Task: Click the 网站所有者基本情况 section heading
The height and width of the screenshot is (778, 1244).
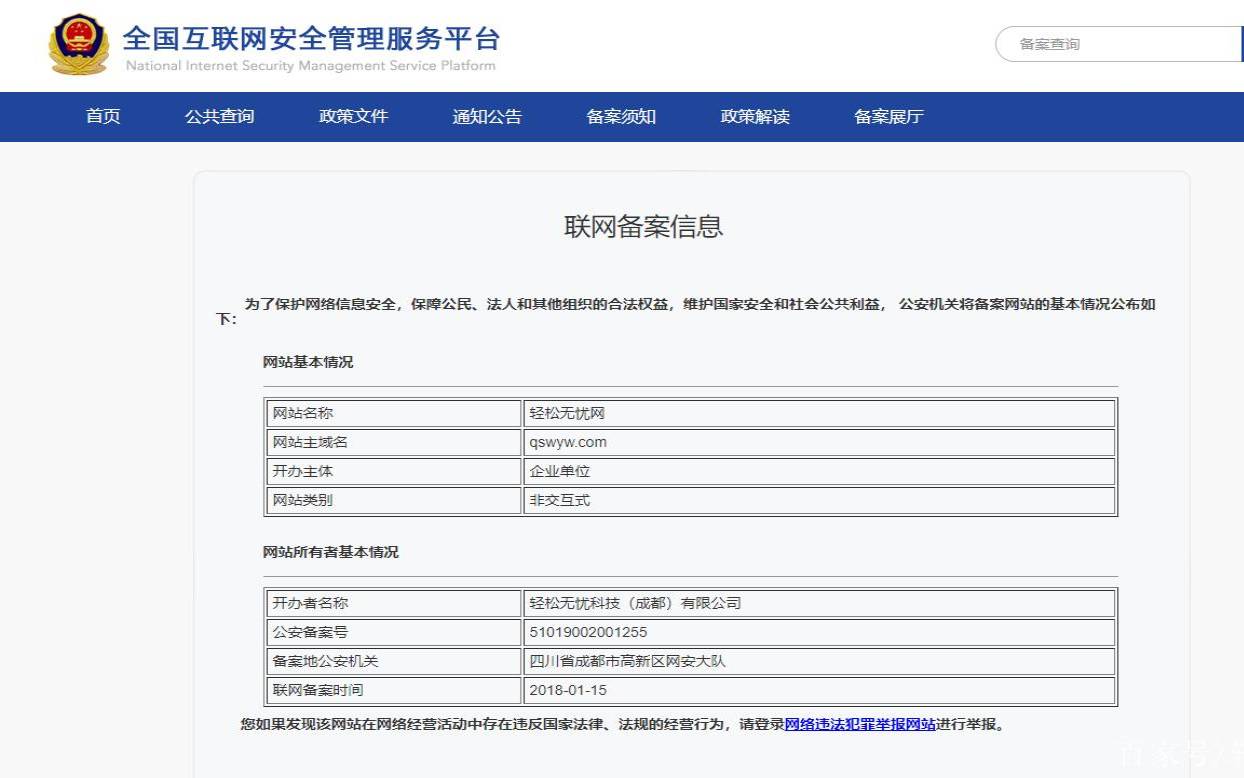Action: (330, 552)
